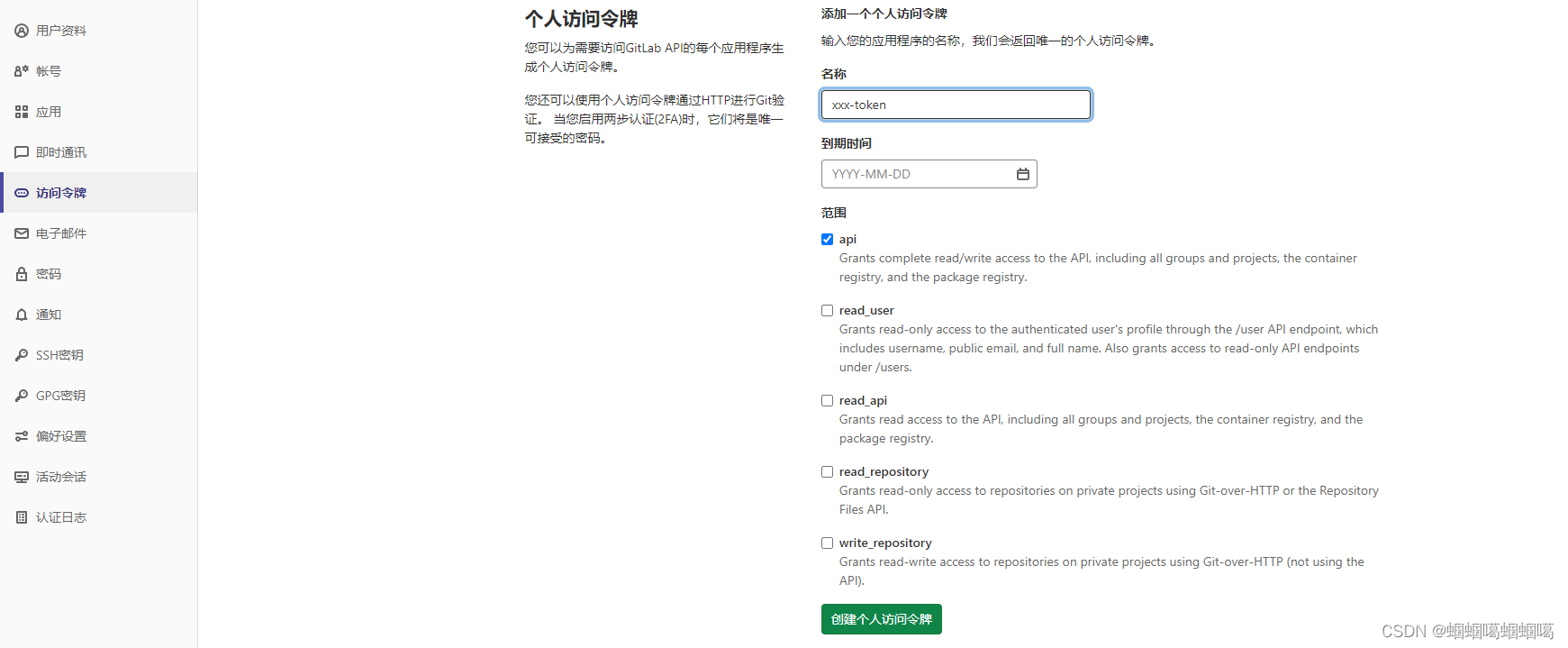Click the 密码 lock icon
Screen dimensions: 1568x648
21,273
